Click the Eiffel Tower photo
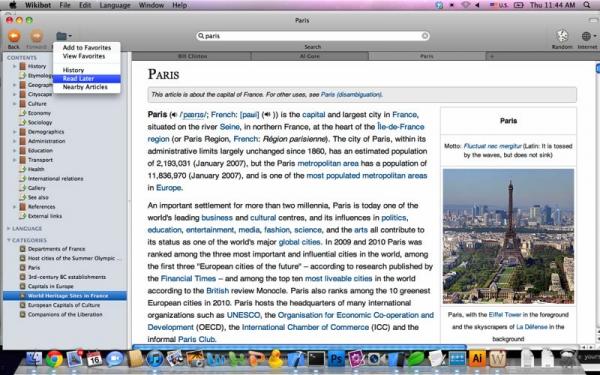This screenshot has height=375, width=600. point(508,236)
